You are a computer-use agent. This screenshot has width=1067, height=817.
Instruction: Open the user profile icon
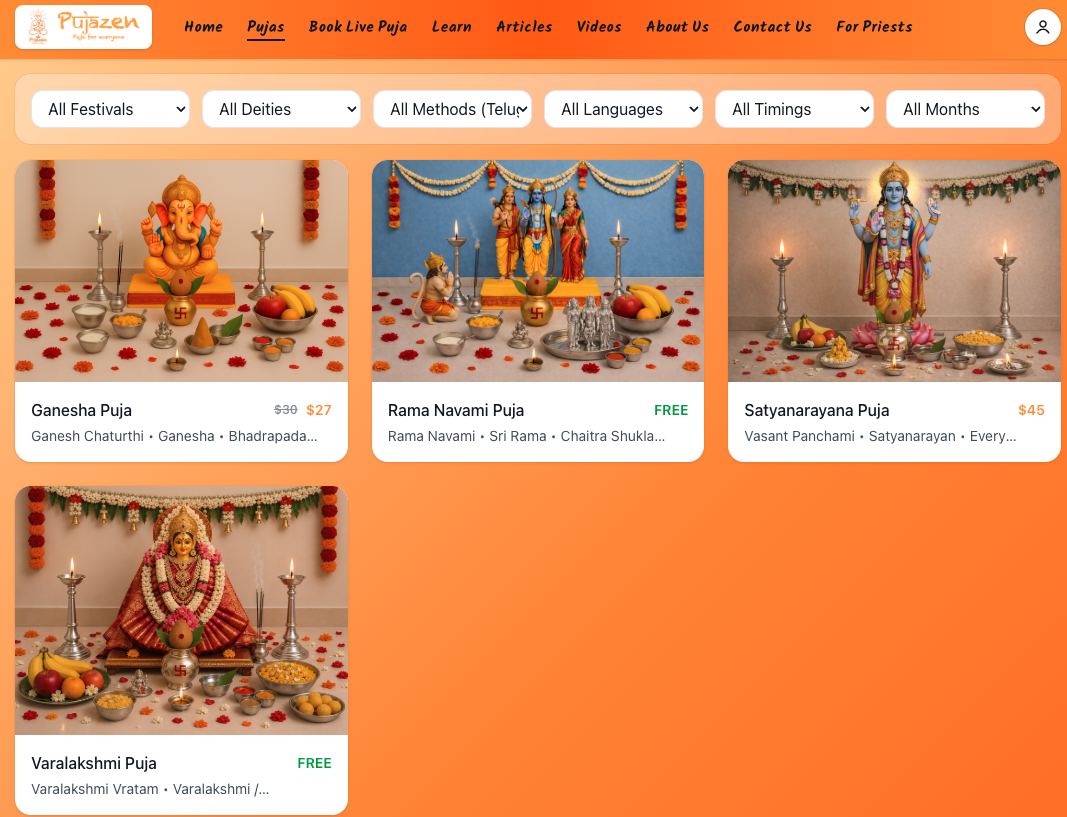click(1043, 27)
